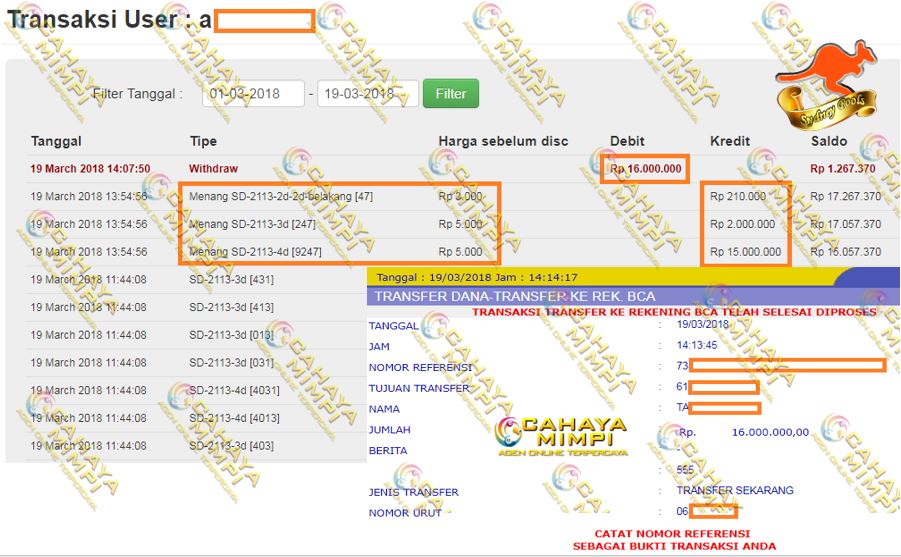Click the end date field 19-03-2018
This screenshot has height=557, width=901.
367,94
